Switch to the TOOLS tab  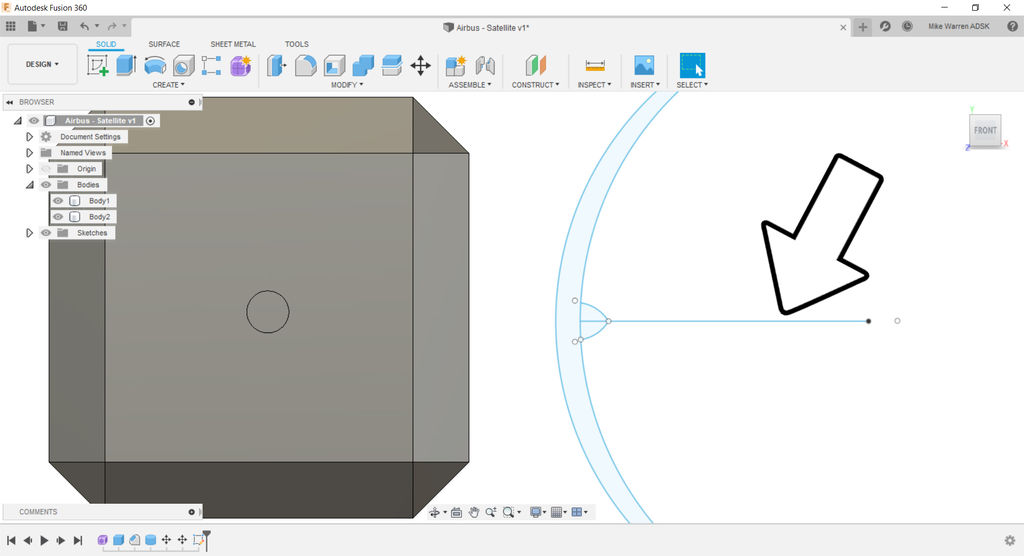pos(296,44)
